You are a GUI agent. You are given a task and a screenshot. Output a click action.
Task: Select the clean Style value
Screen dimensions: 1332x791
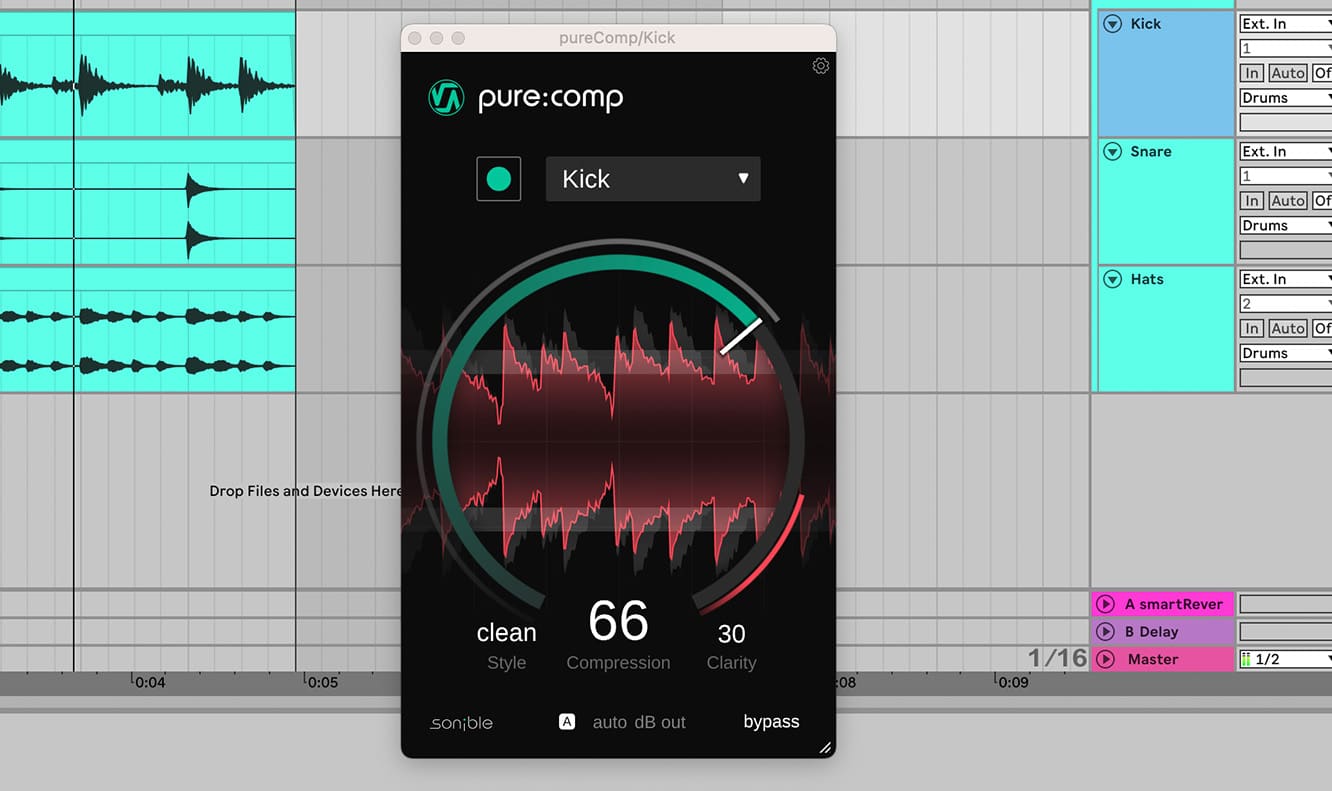(506, 633)
